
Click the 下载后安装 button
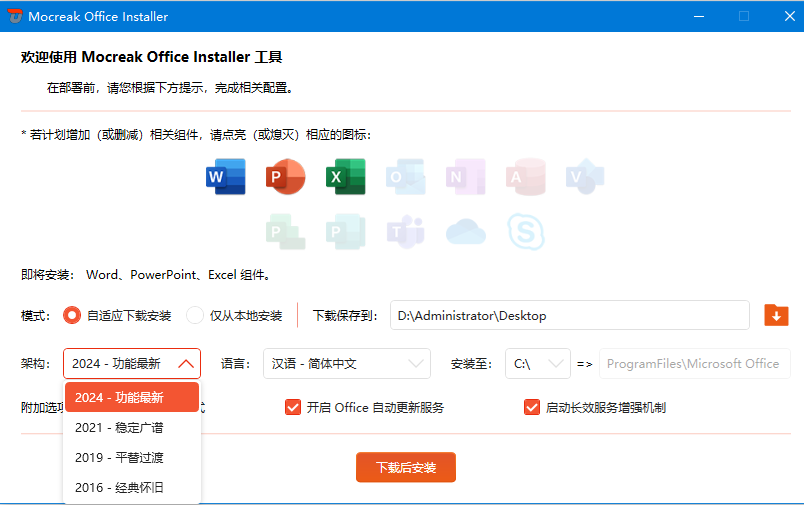406,467
